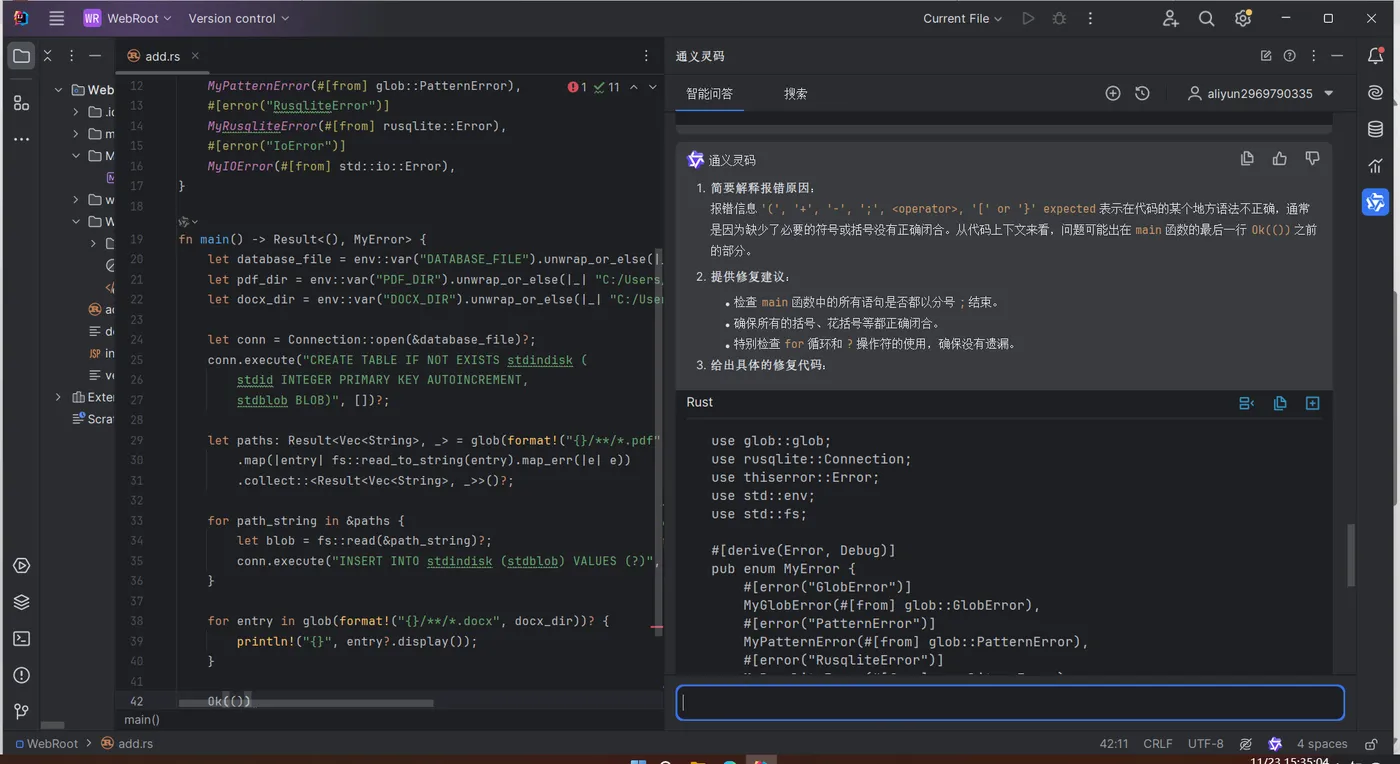The width and height of the screenshot is (1400, 764).
Task: Open help question-mark icon in Tongyi panel
Action: click(1290, 56)
